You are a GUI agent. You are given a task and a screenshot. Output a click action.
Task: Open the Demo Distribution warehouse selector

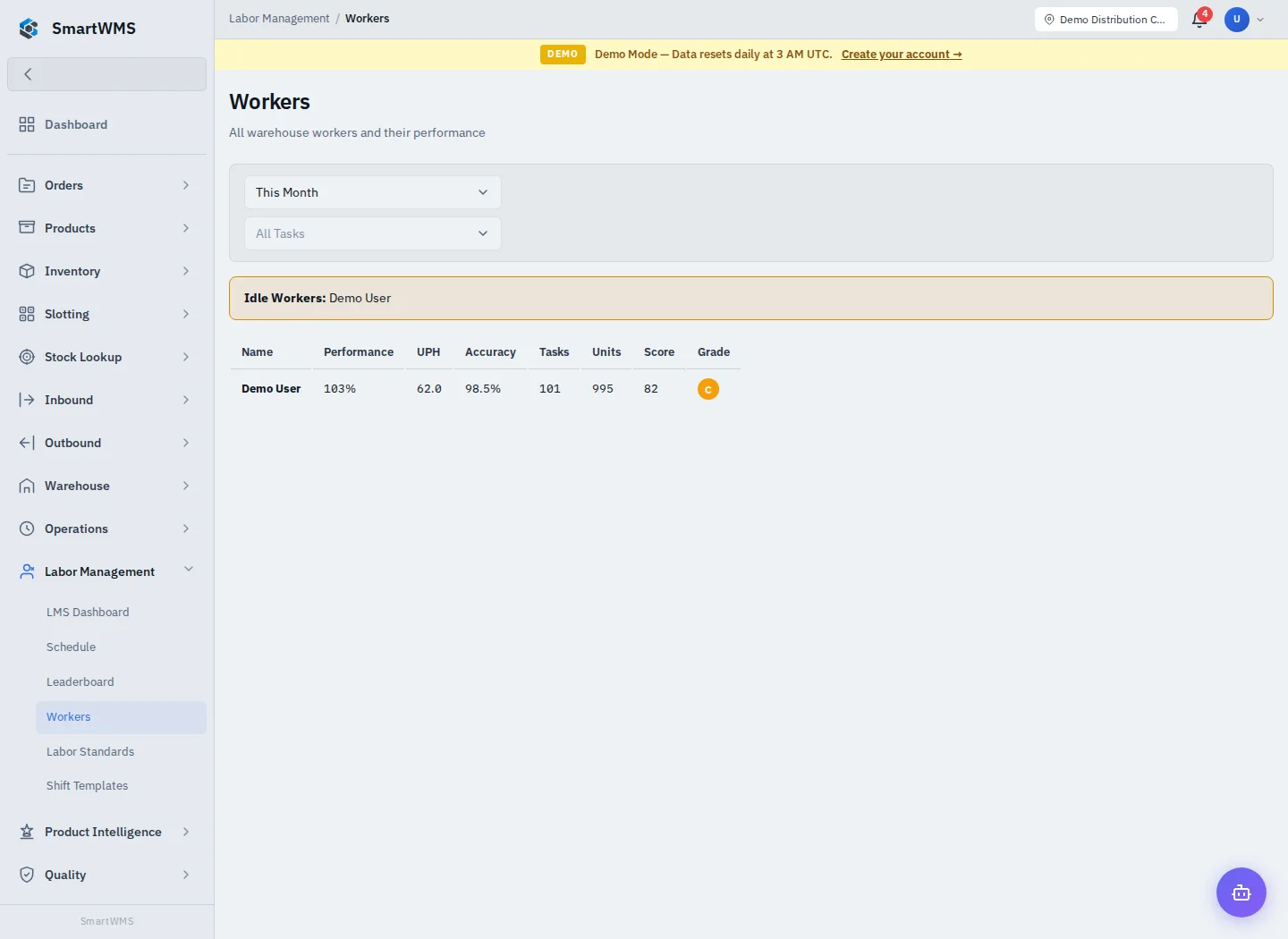coord(1106,20)
